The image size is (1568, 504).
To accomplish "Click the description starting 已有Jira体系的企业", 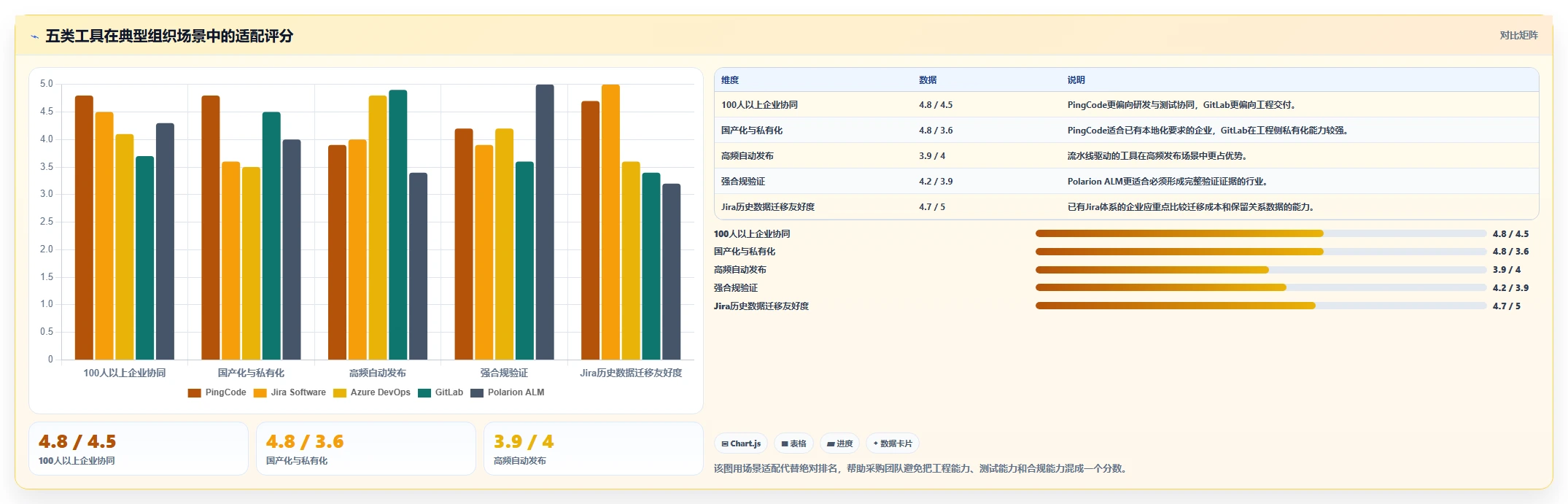I will (x=1192, y=207).
